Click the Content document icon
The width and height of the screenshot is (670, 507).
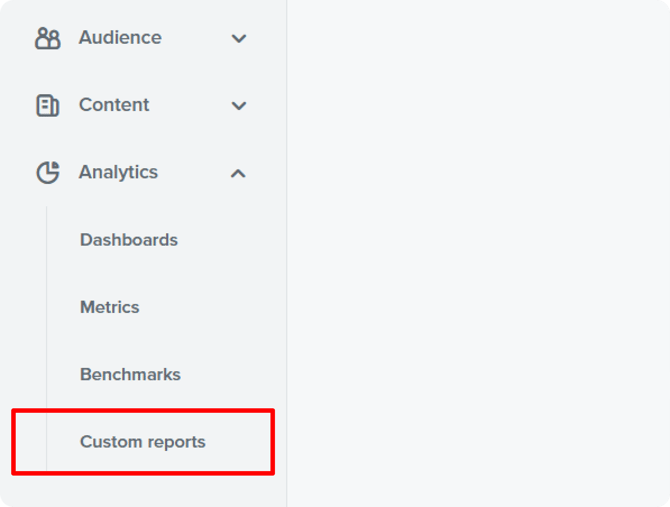[47, 105]
